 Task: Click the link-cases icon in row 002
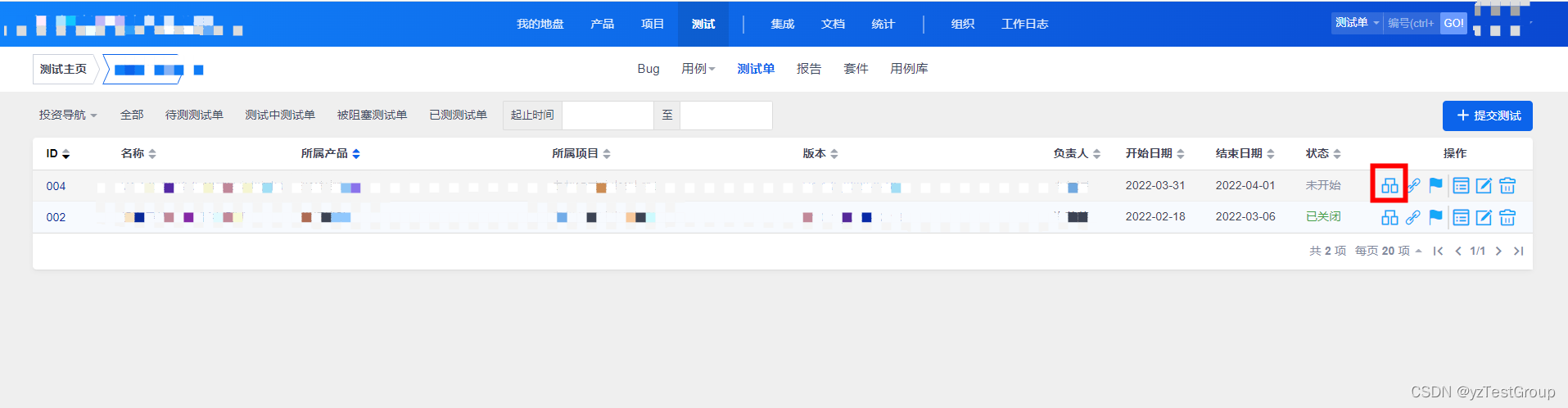click(x=1413, y=217)
